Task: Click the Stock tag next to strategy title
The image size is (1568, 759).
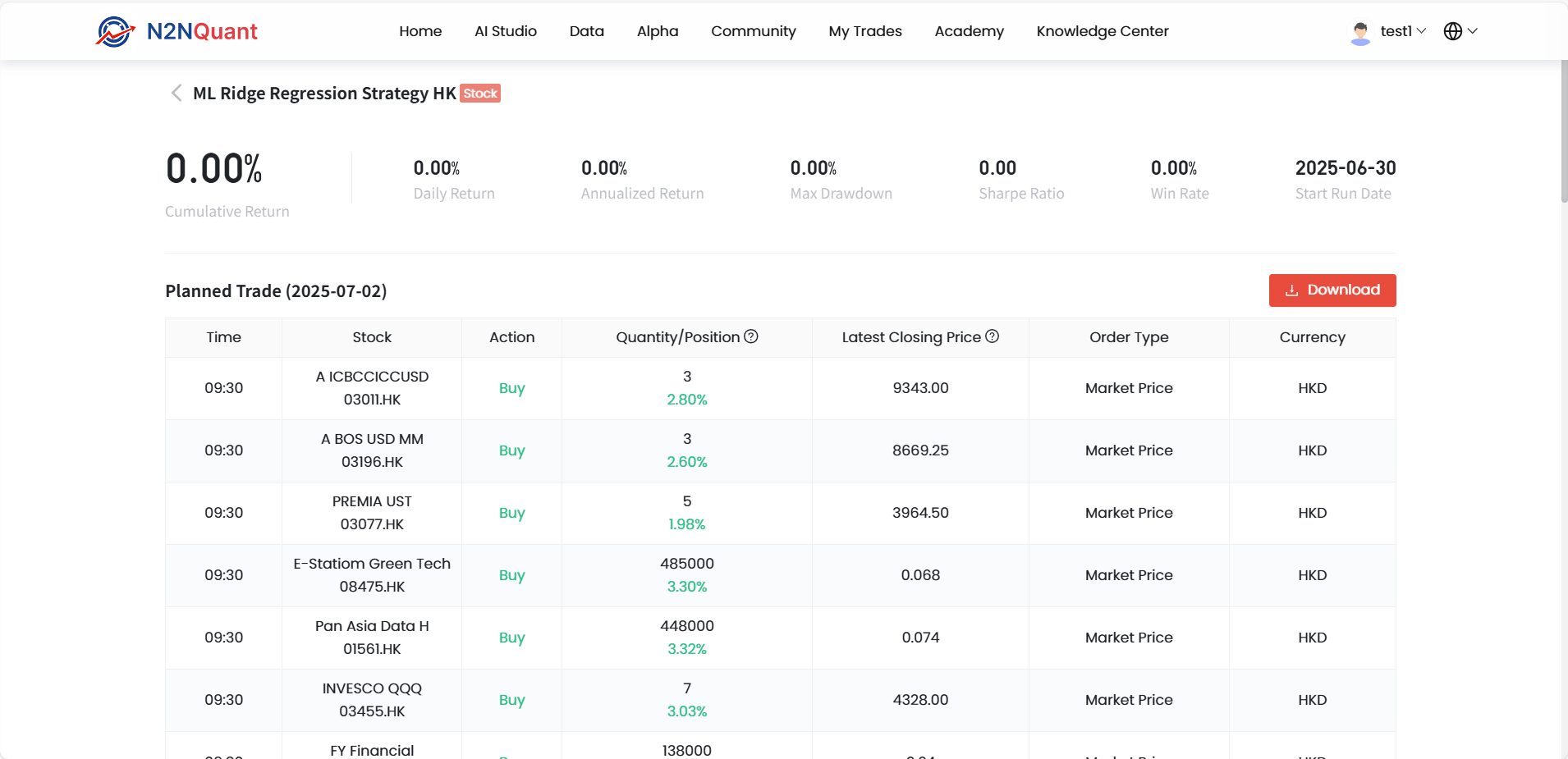Action: pos(480,94)
